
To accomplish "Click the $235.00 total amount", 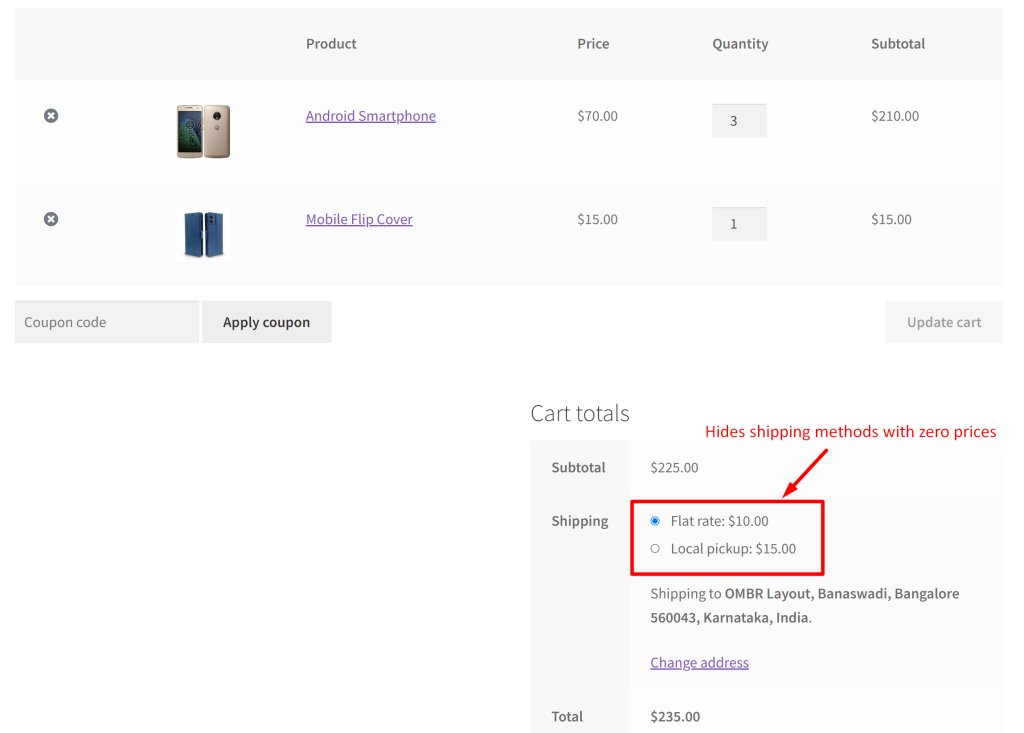I will pyautogui.click(x=675, y=716).
